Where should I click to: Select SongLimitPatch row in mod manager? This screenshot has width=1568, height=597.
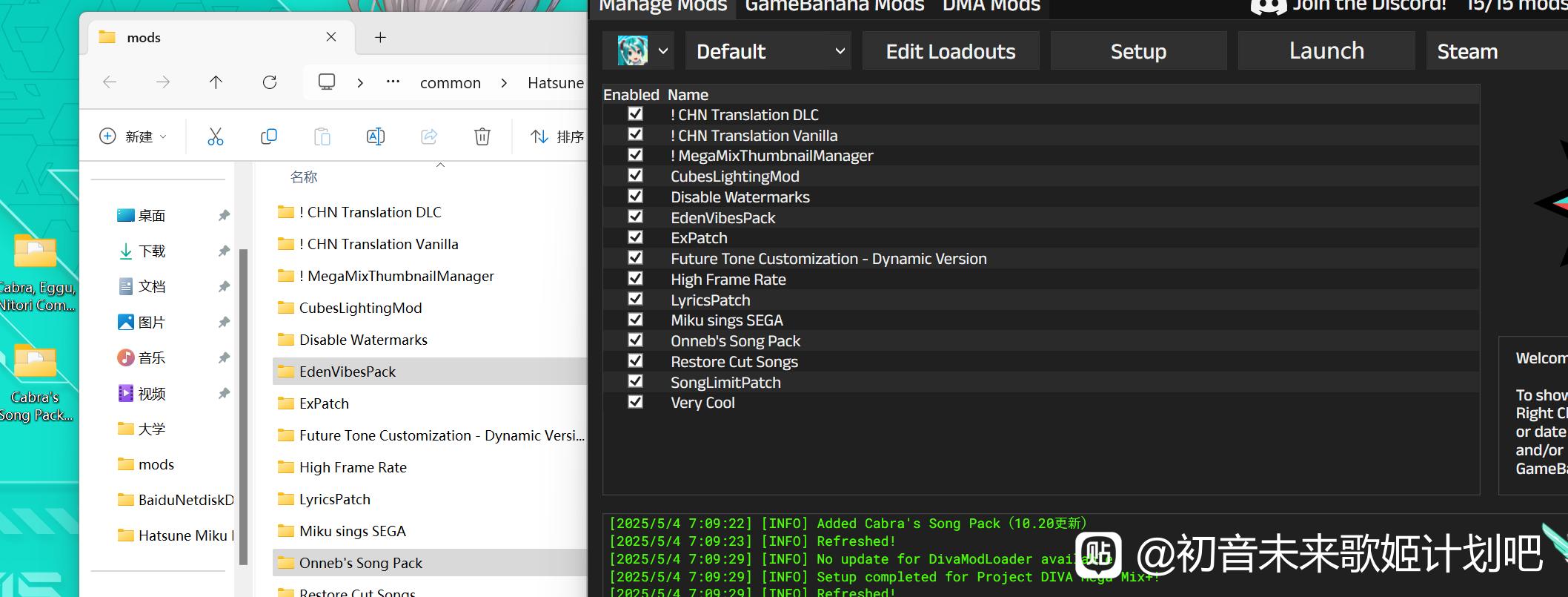(x=1041, y=382)
